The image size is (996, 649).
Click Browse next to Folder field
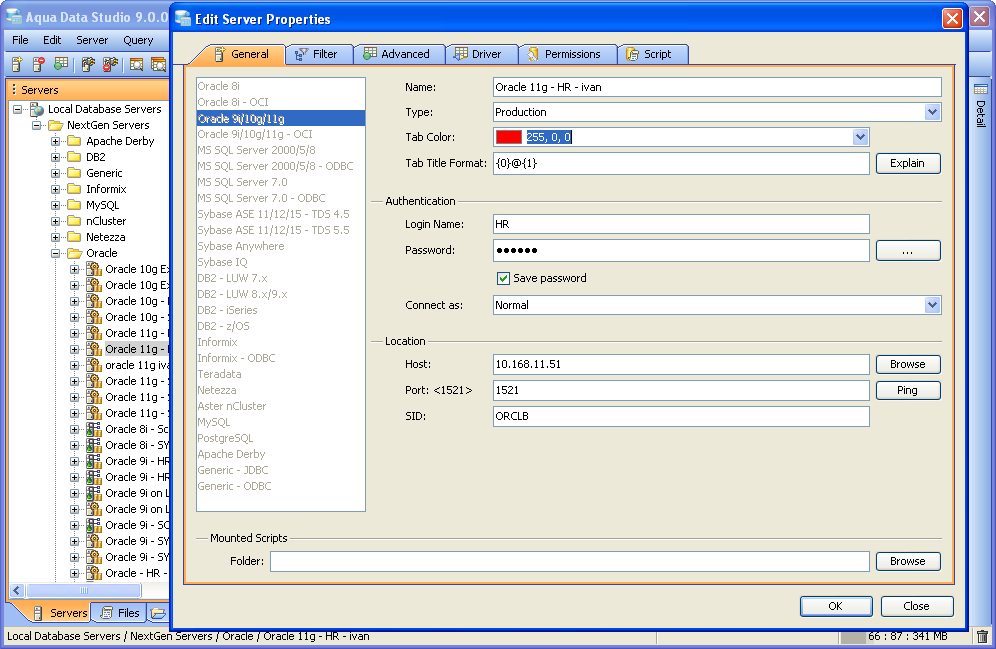tap(908, 561)
